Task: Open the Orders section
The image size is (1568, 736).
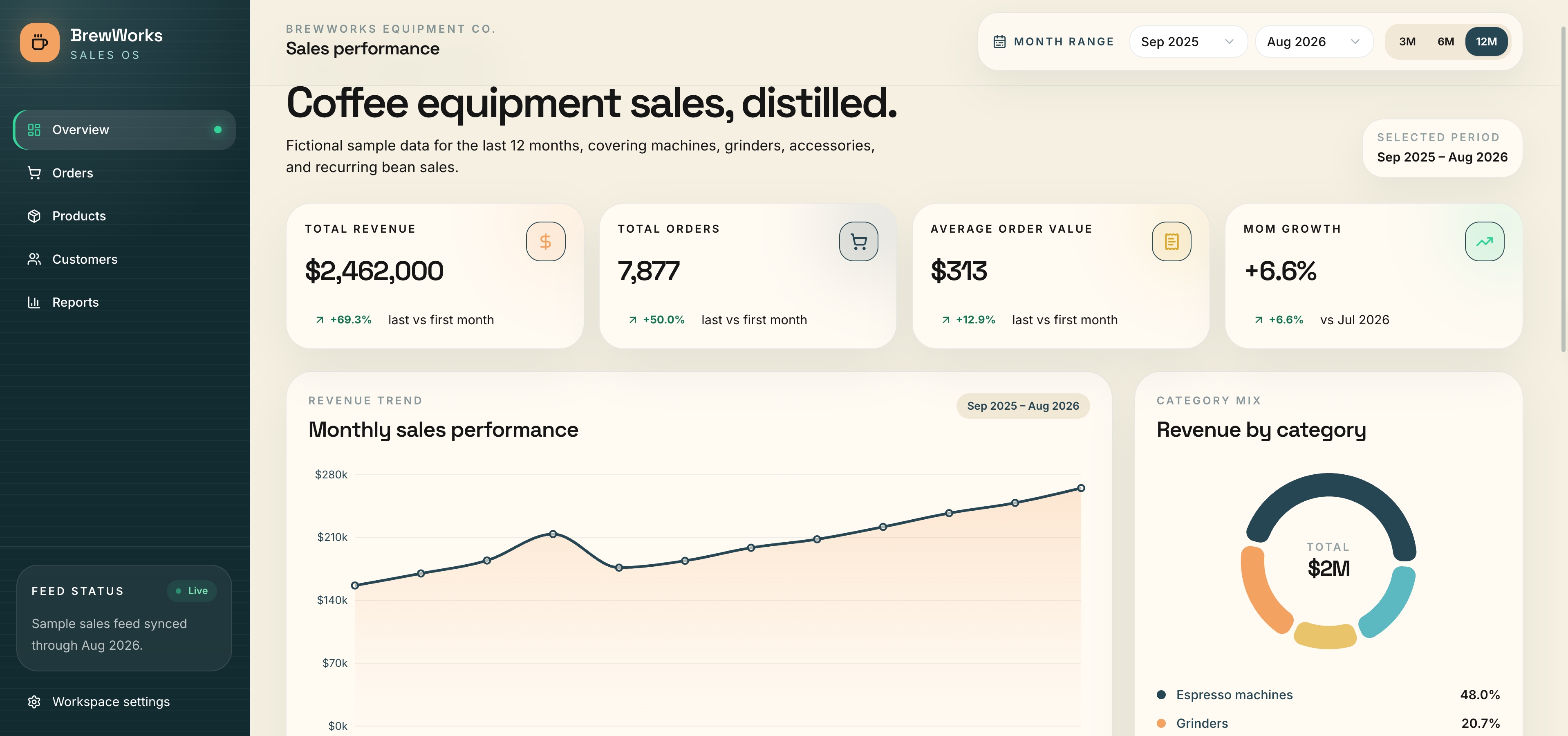Action: [x=124, y=173]
